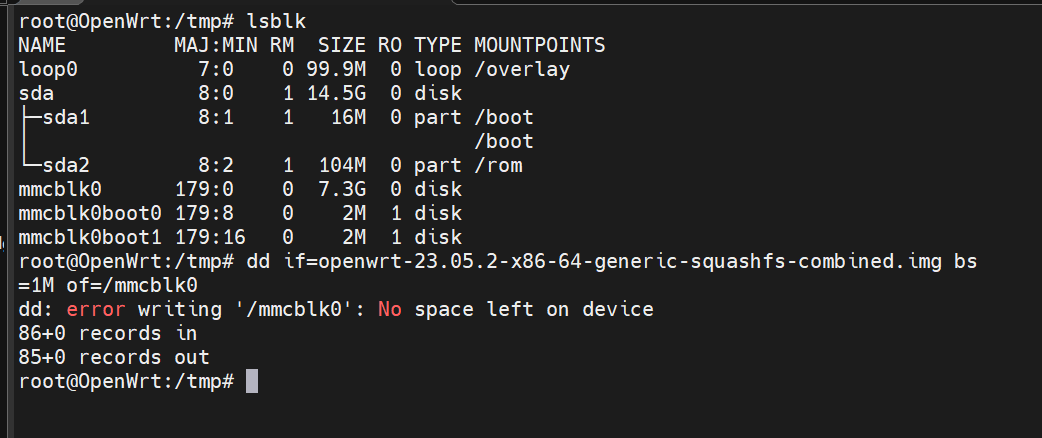This screenshot has height=438, width=1042.
Task: Select the sda1 partition row
Action: coord(276,118)
